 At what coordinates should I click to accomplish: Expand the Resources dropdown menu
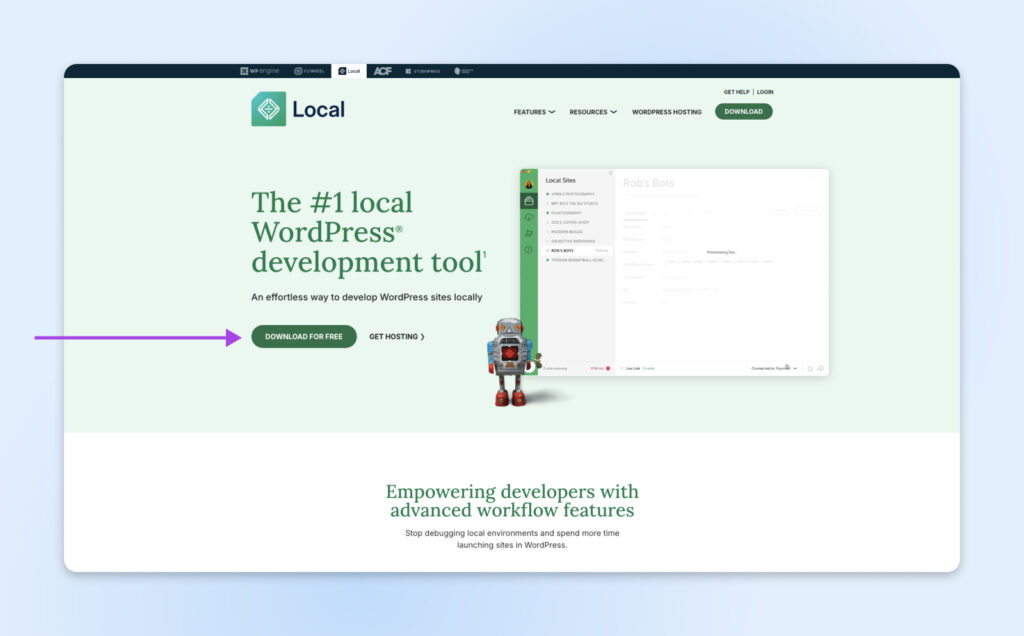click(593, 112)
